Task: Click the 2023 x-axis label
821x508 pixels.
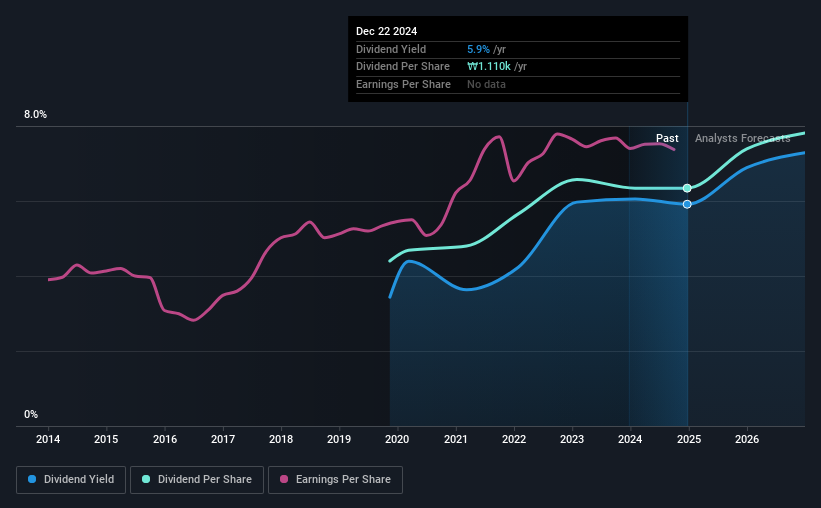Action: [x=572, y=439]
